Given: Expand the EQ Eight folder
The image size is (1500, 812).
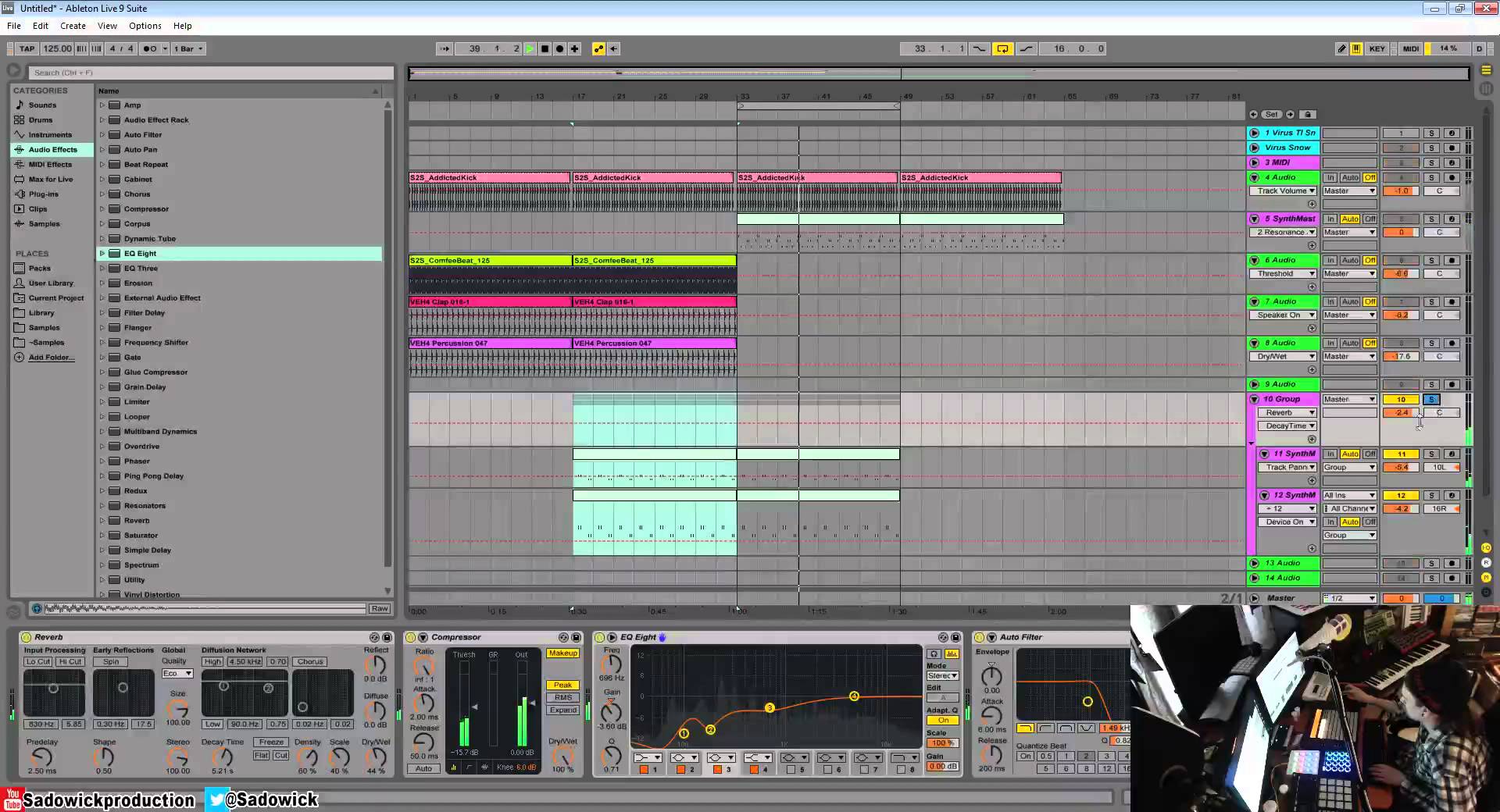Looking at the screenshot, I should point(102,254).
